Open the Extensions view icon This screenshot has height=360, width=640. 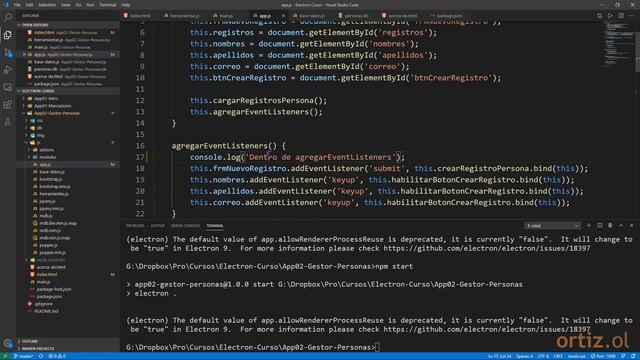(x=7, y=104)
